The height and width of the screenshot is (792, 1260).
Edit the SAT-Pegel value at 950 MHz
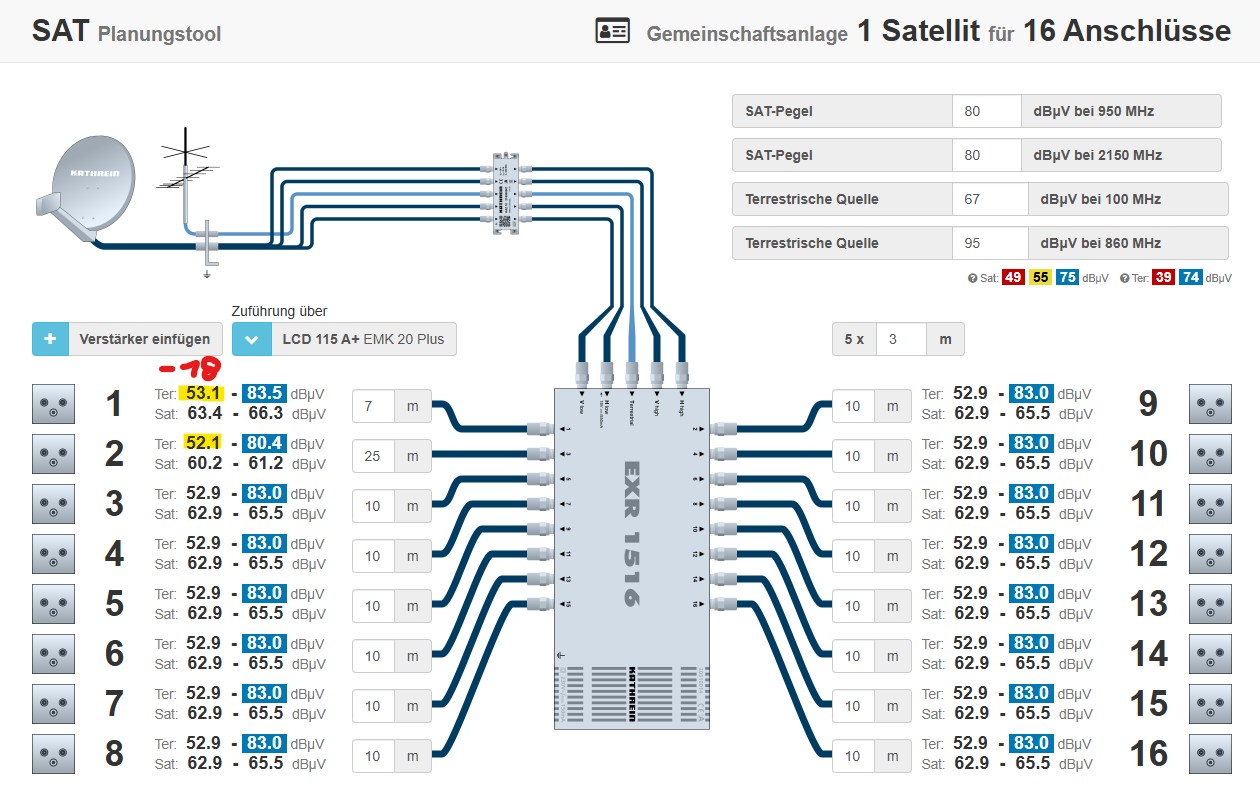984,111
